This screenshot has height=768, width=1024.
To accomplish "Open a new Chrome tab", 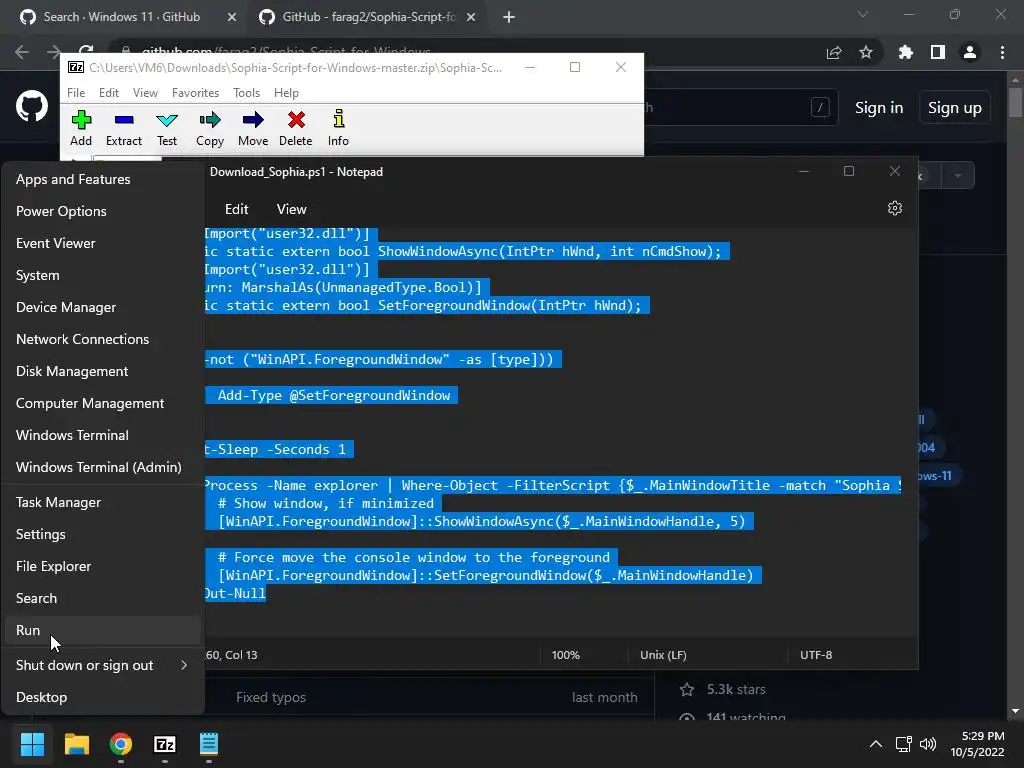I will point(509,17).
